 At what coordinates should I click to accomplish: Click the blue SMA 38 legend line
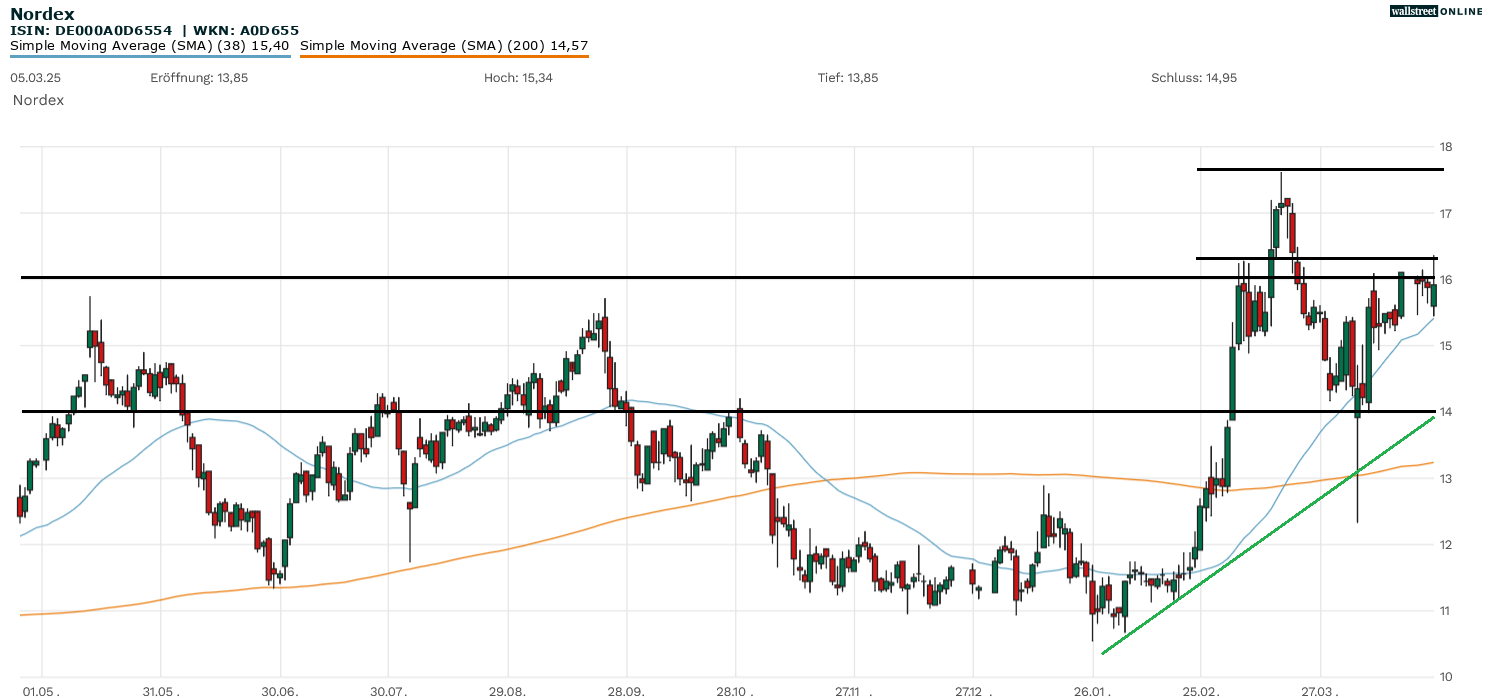click(150, 55)
